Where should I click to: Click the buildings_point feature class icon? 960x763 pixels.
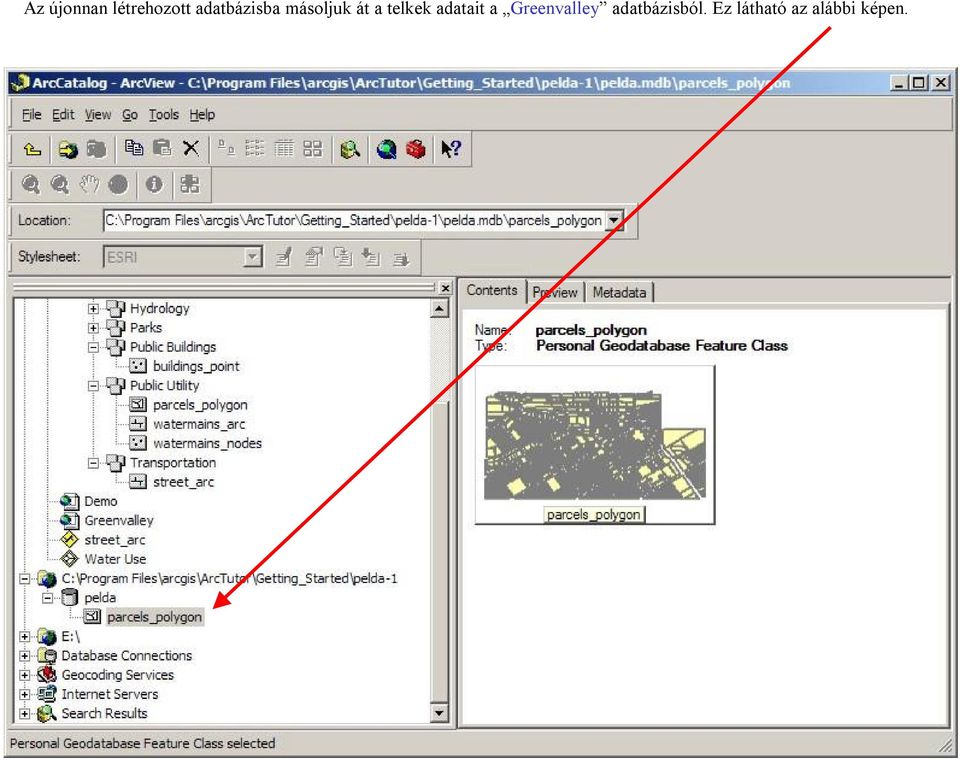(138, 366)
